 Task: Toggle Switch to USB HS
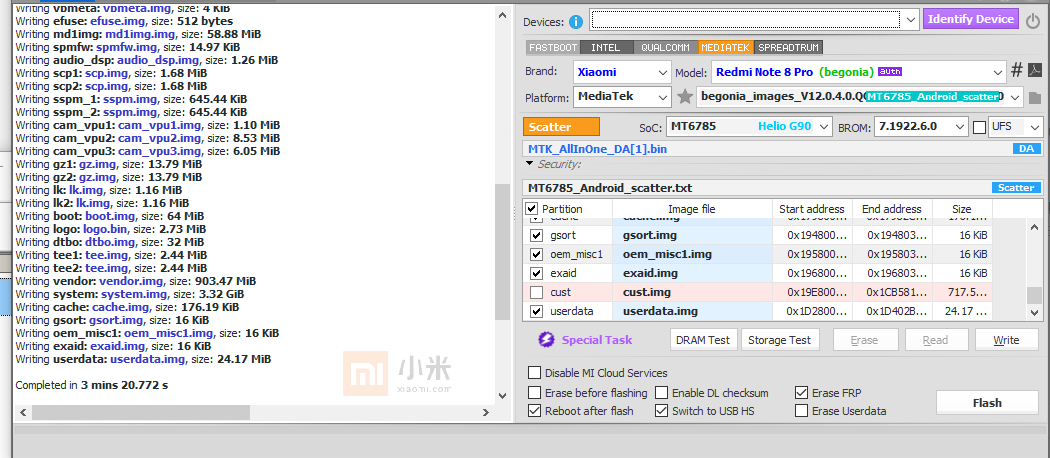(662, 410)
